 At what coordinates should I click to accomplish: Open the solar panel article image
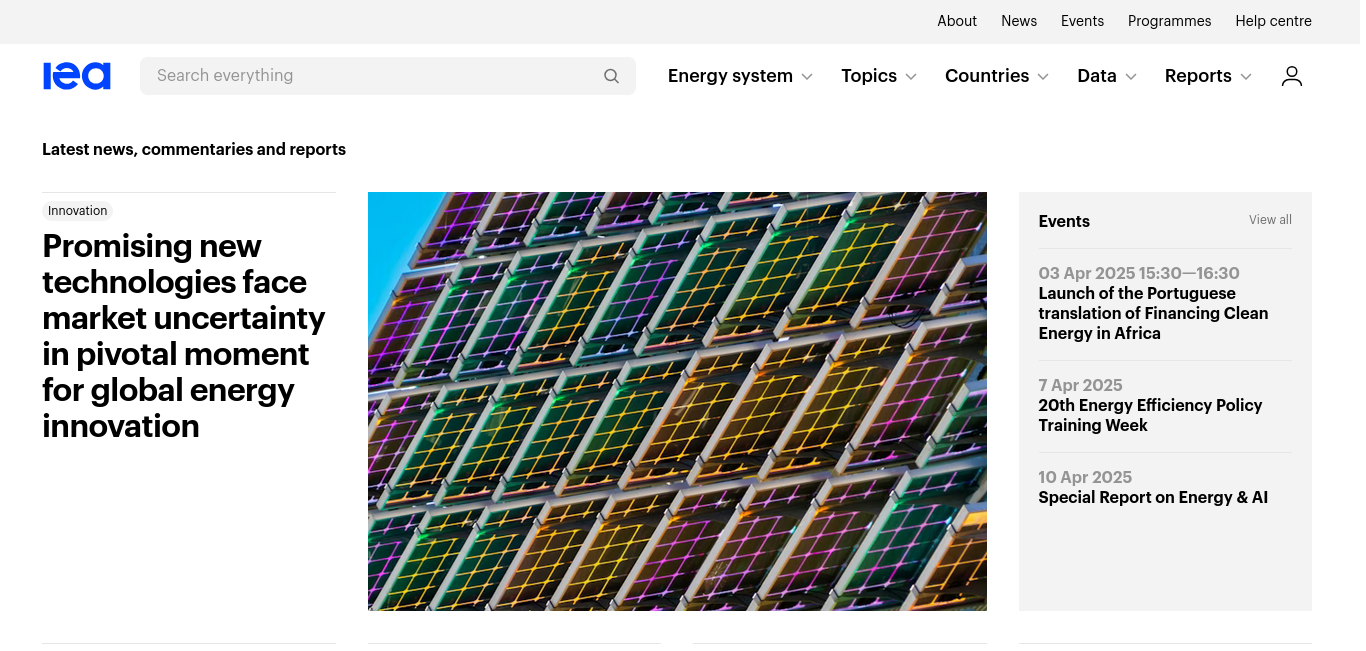pyautogui.click(x=677, y=401)
